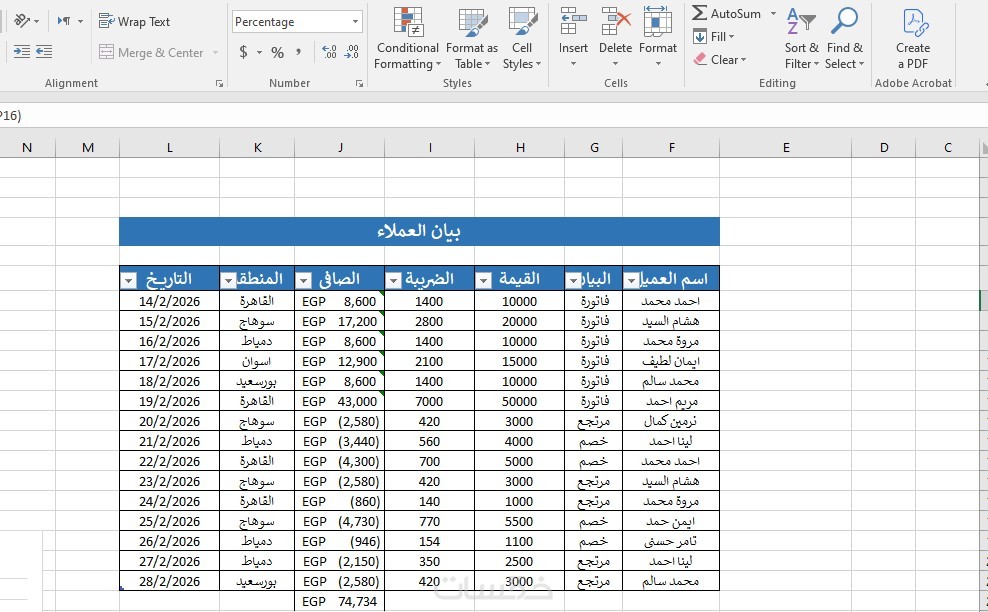Open filter dropdown for المنطقة column
Viewport: 988px width, 612px height.
click(x=228, y=280)
